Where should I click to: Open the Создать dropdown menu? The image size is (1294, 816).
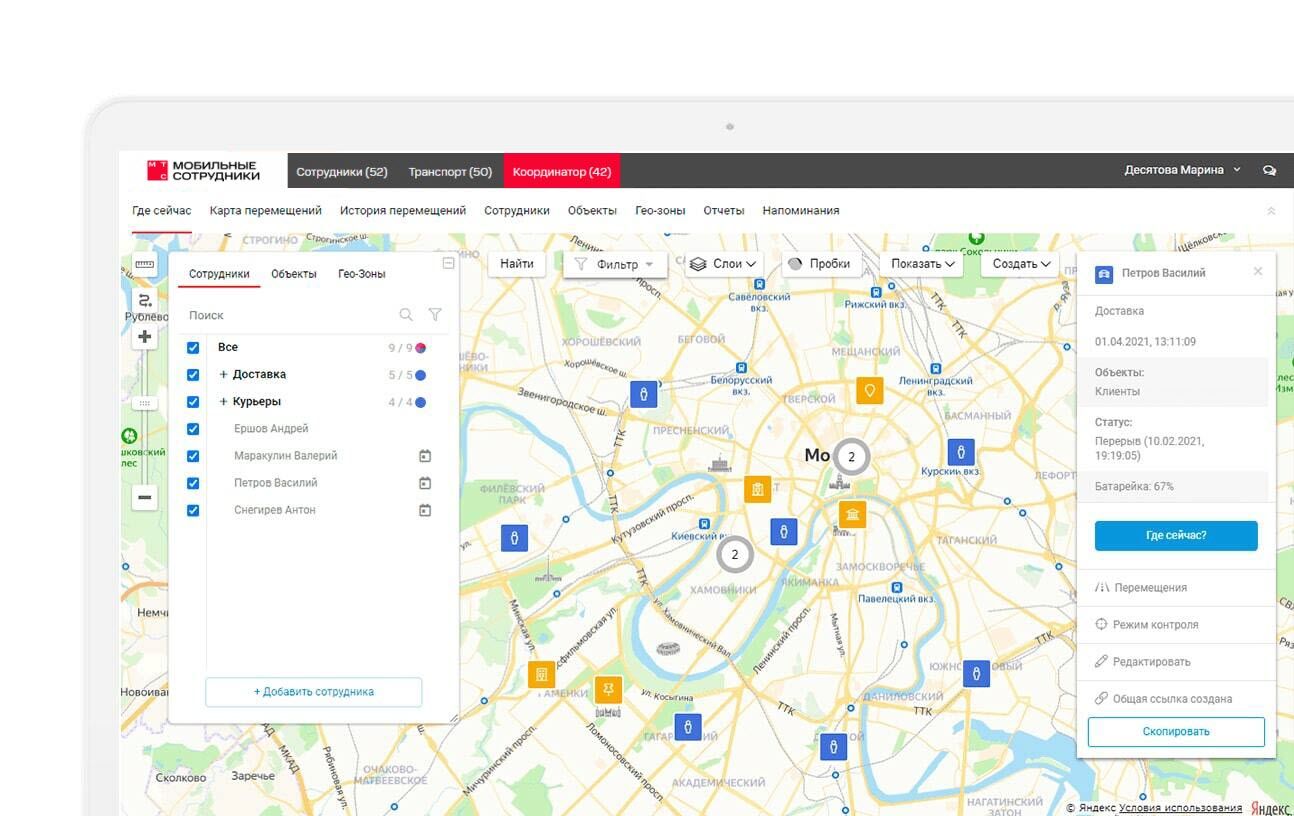point(1021,264)
